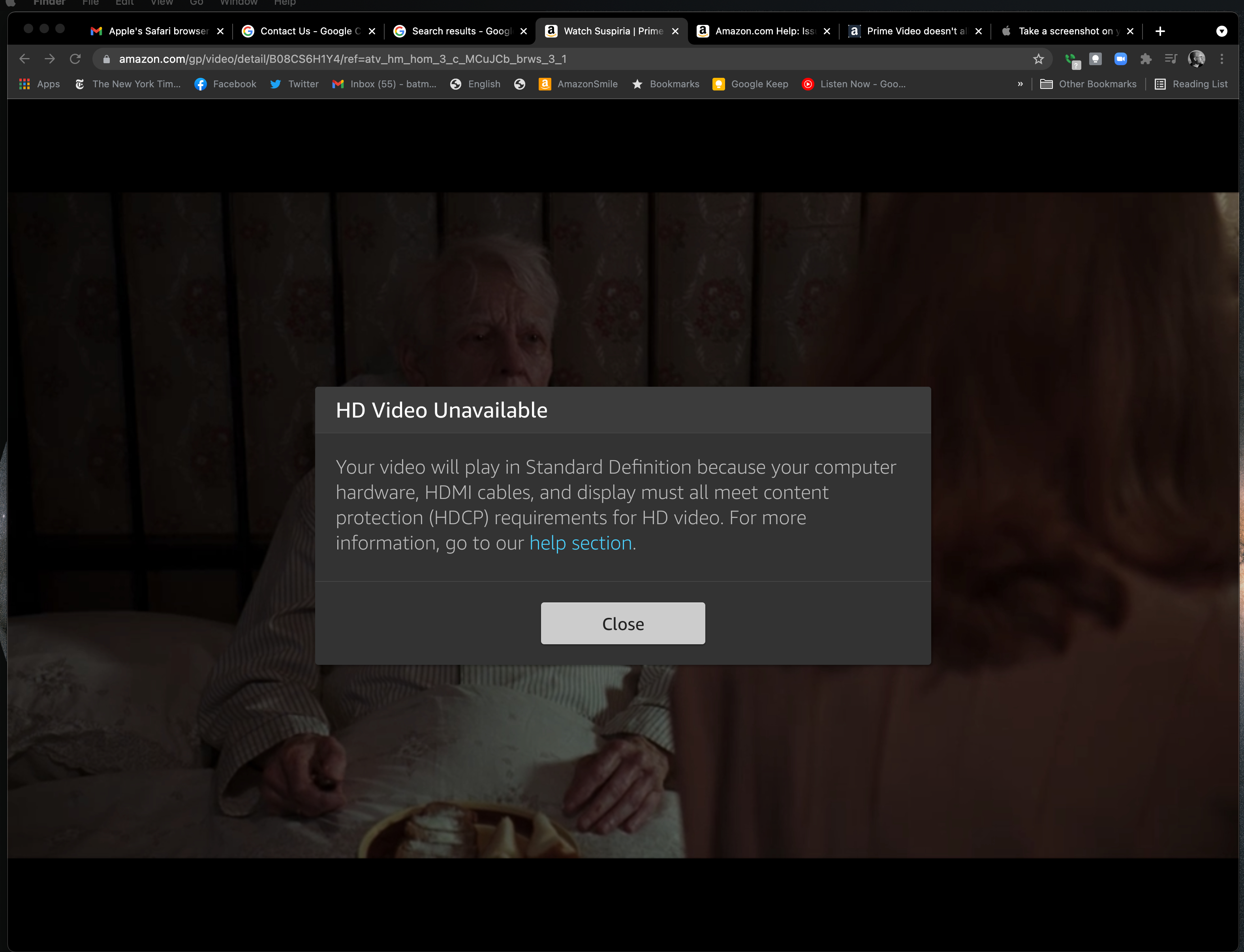Open the Reading List
The width and height of the screenshot is (1244, 952).
(x=1191, y=84)
